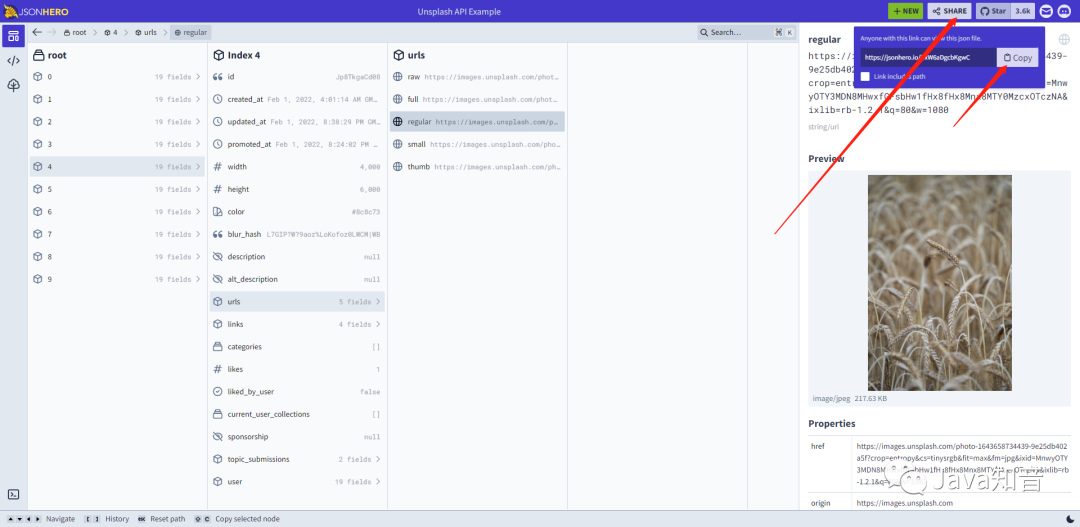Open root item 3
The image size is (1080, 527).
(117, 144)
